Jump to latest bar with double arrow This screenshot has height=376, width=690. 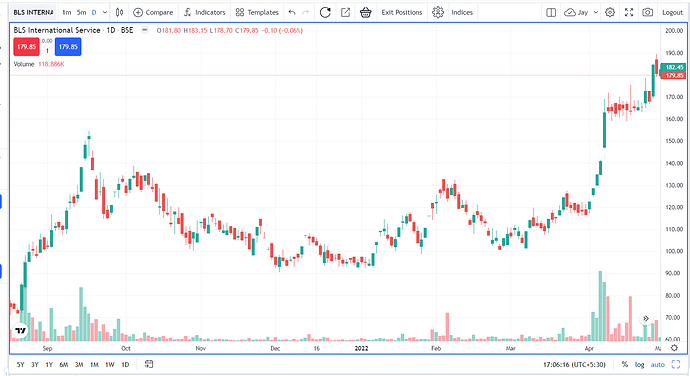click(646, 318)
